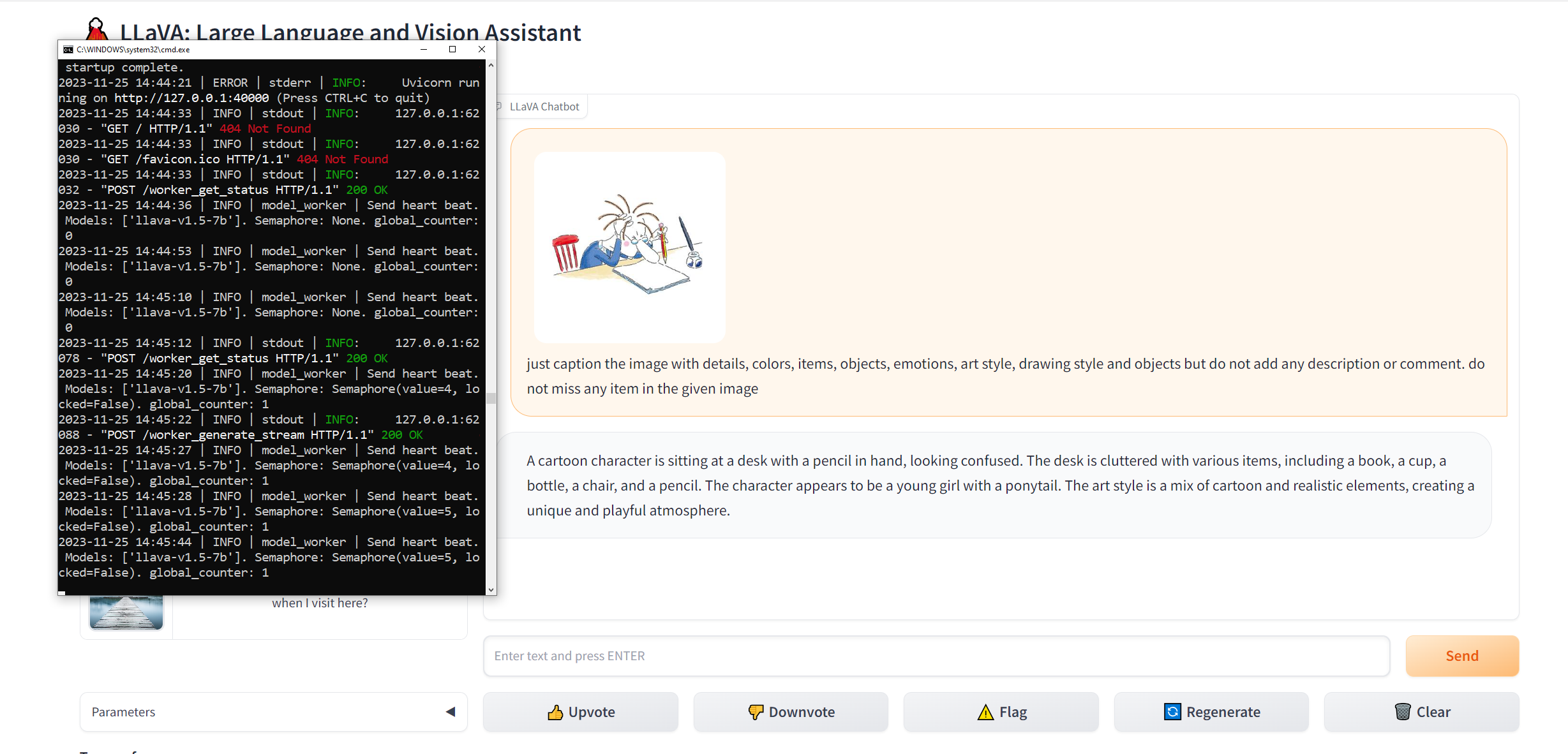Select the lake dock example thumbnail
1568x754 pixels.
point(126,611)
